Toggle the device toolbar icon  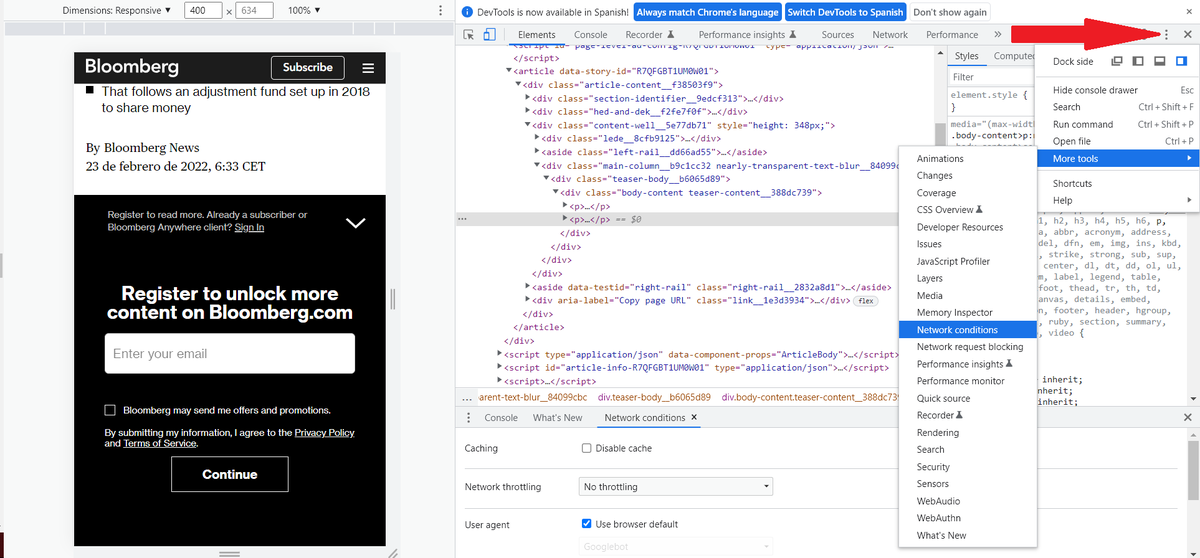pos(490,35)
